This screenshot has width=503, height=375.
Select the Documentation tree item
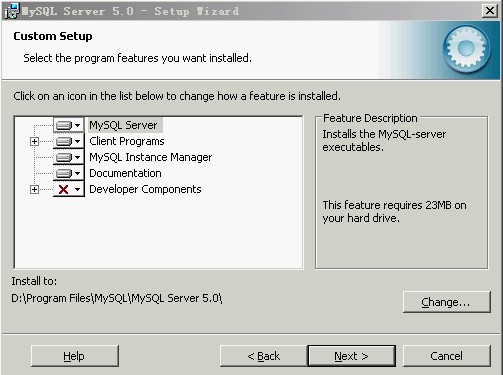click(125, 173)
